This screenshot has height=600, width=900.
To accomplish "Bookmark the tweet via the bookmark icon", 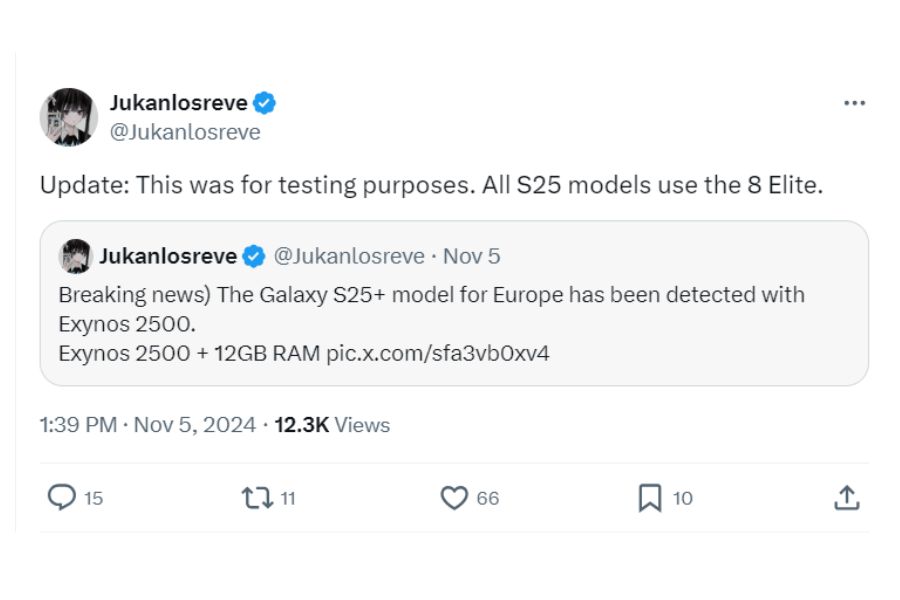I will click(x=651, y=496).
